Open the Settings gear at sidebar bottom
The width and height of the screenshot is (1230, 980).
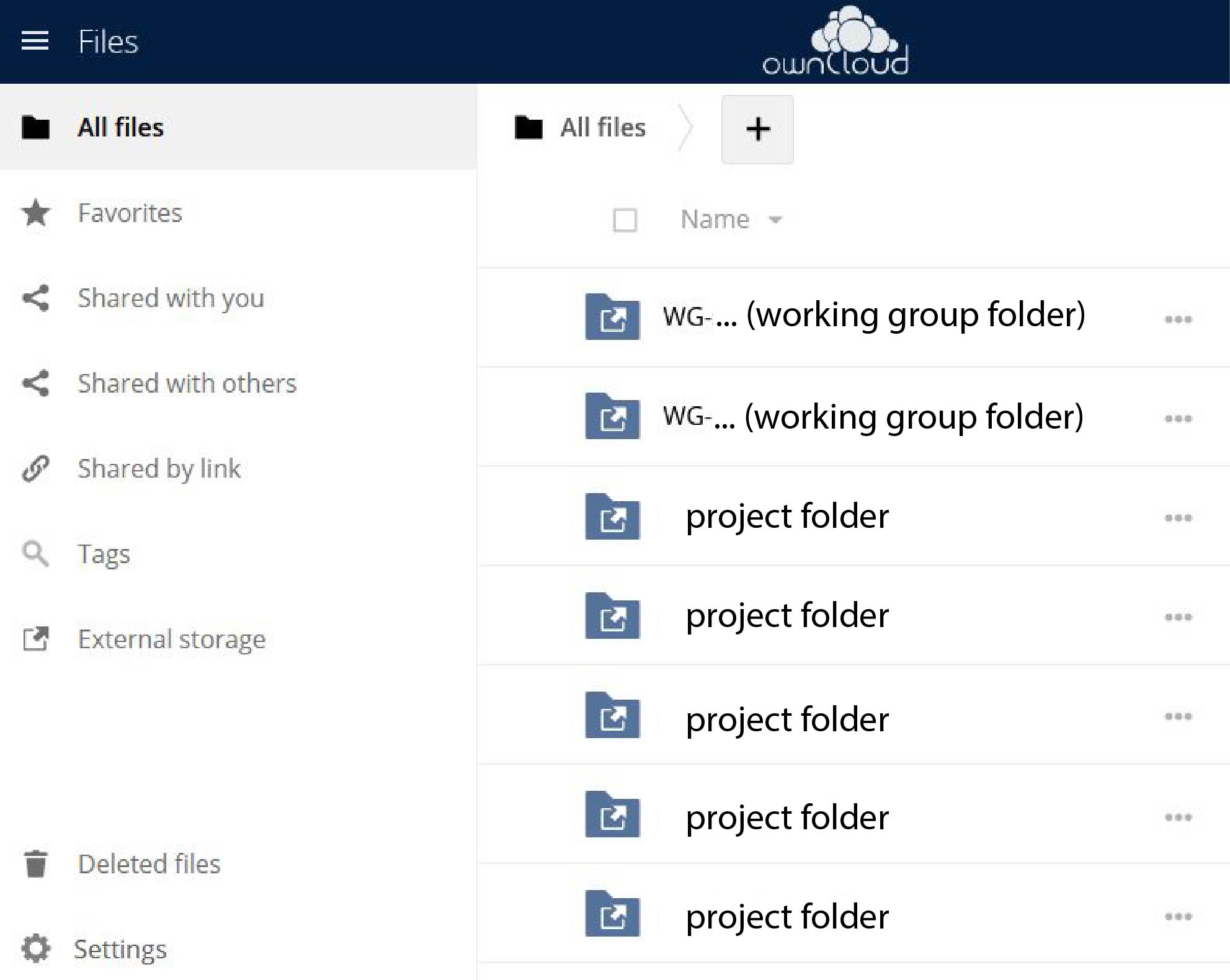coord(120,949)
